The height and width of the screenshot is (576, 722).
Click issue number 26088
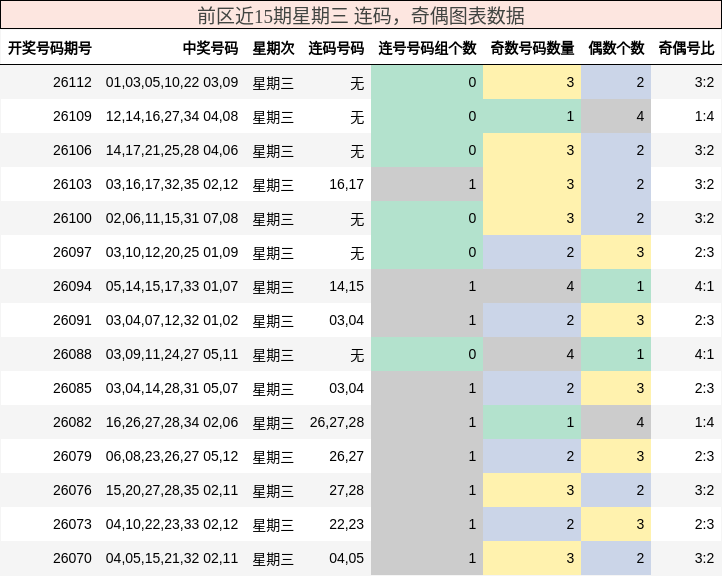click(x=72, y=355)
